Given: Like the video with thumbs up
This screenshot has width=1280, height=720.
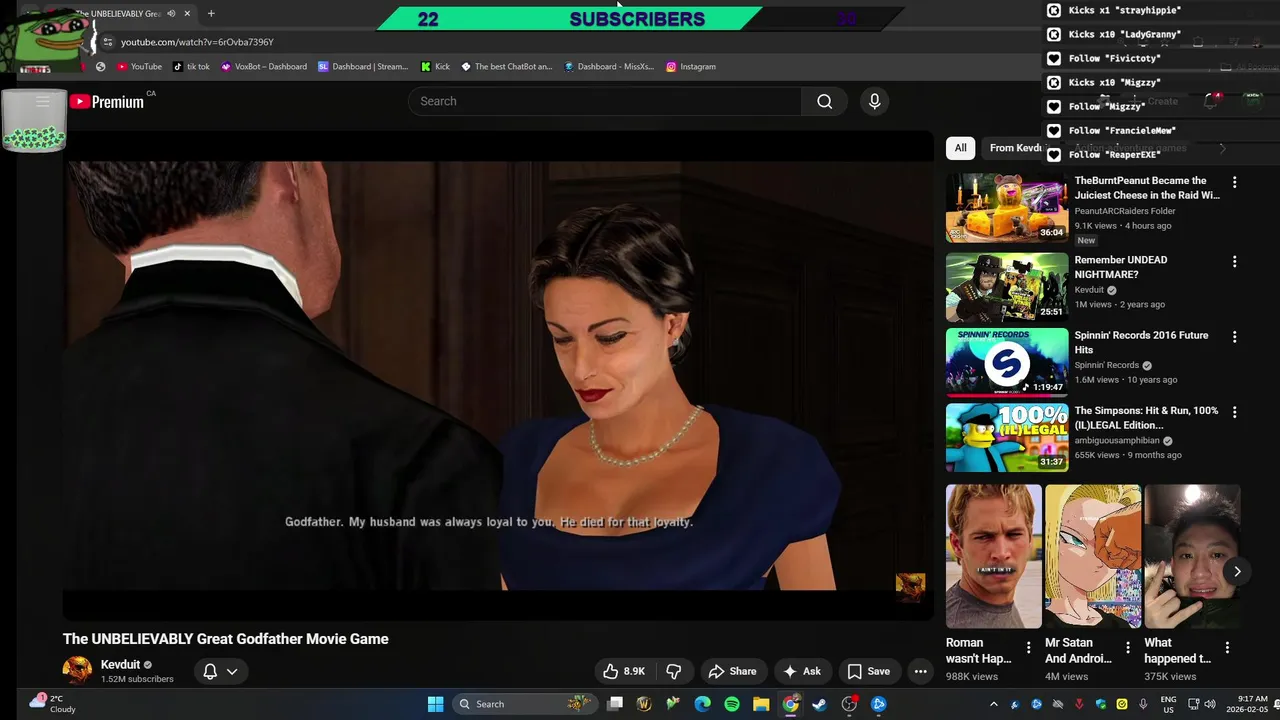Looking at the screenshot, I should 624,671.
